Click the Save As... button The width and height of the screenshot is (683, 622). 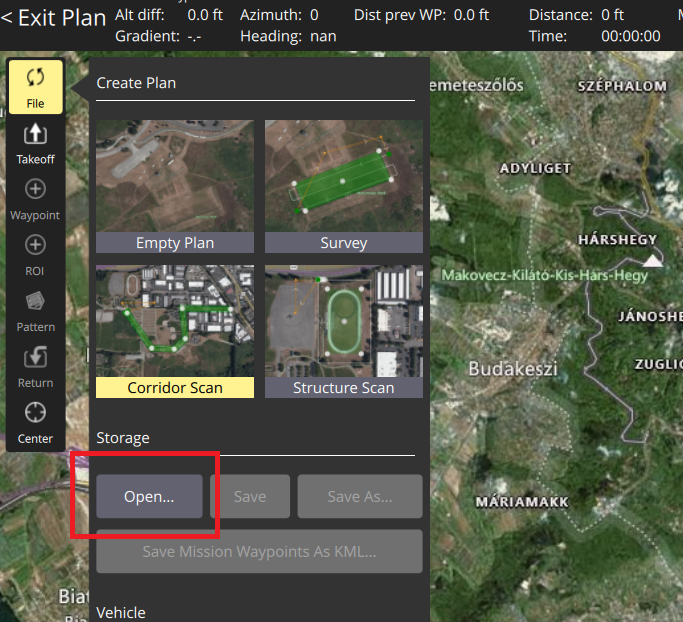[x=360, y=496]
